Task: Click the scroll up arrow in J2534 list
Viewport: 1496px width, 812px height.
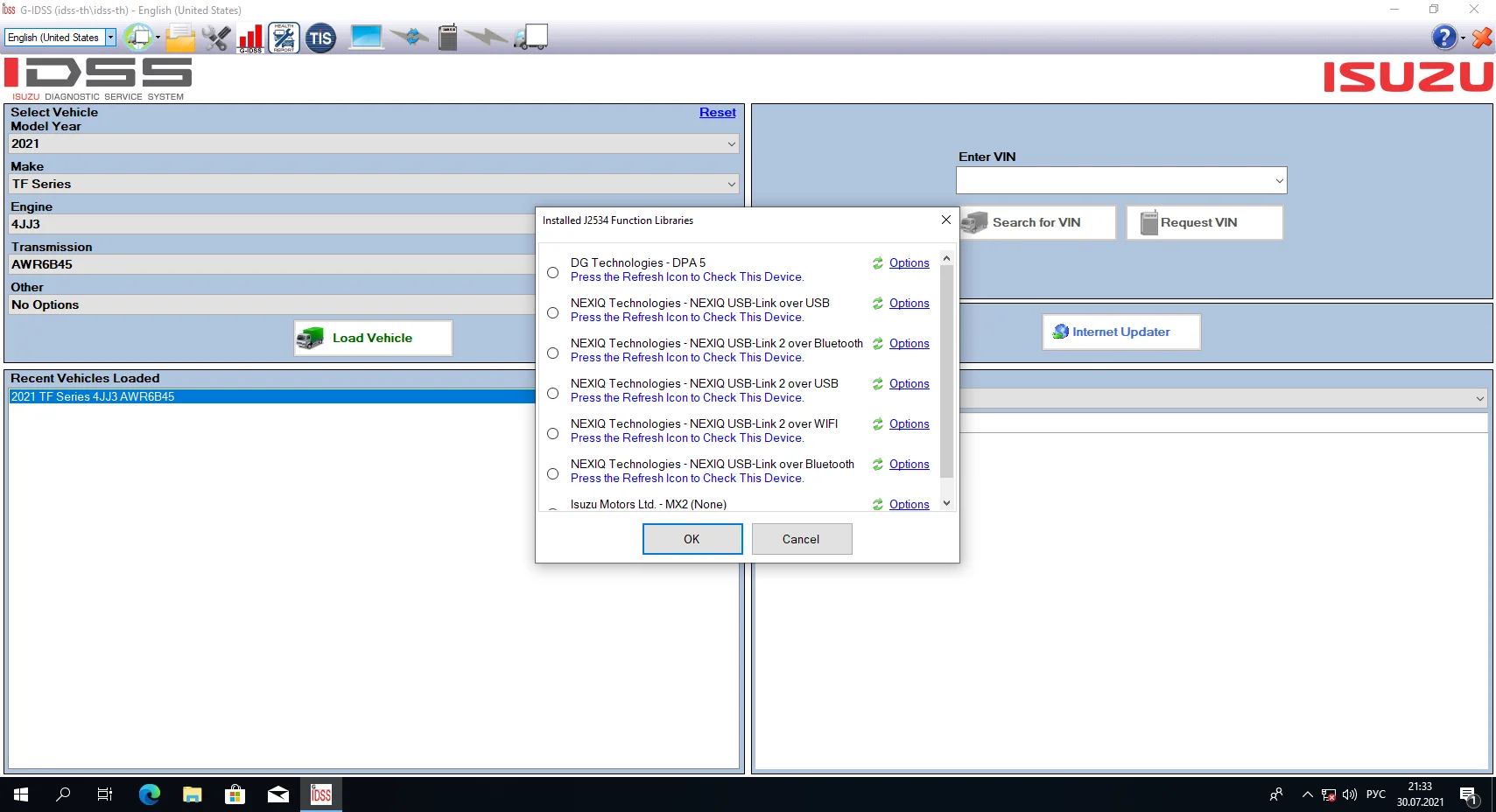Action: tap(946, 259)
